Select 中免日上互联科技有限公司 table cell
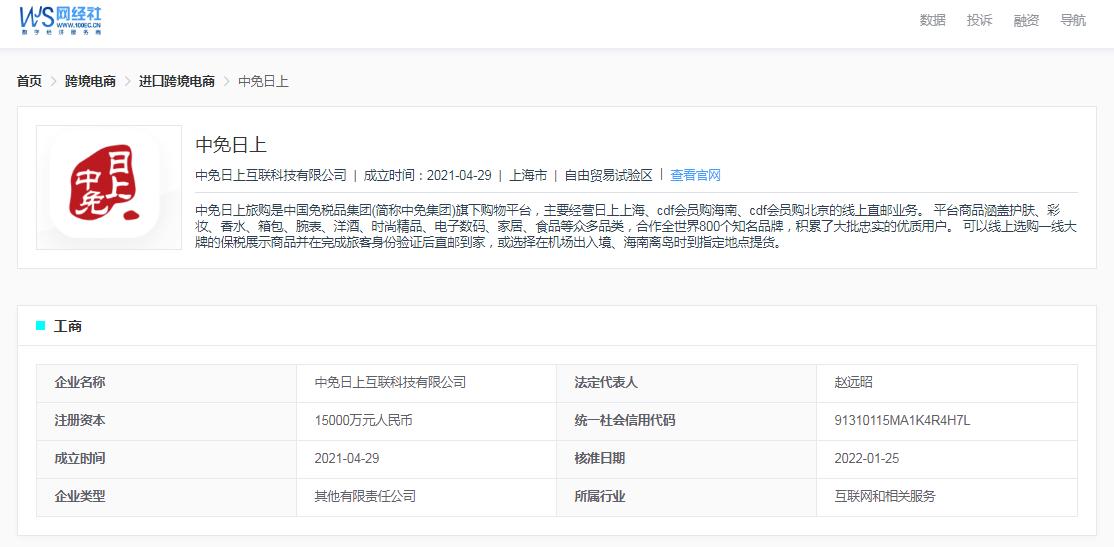This screenshot has height=547, width=1114. (426, 383)
